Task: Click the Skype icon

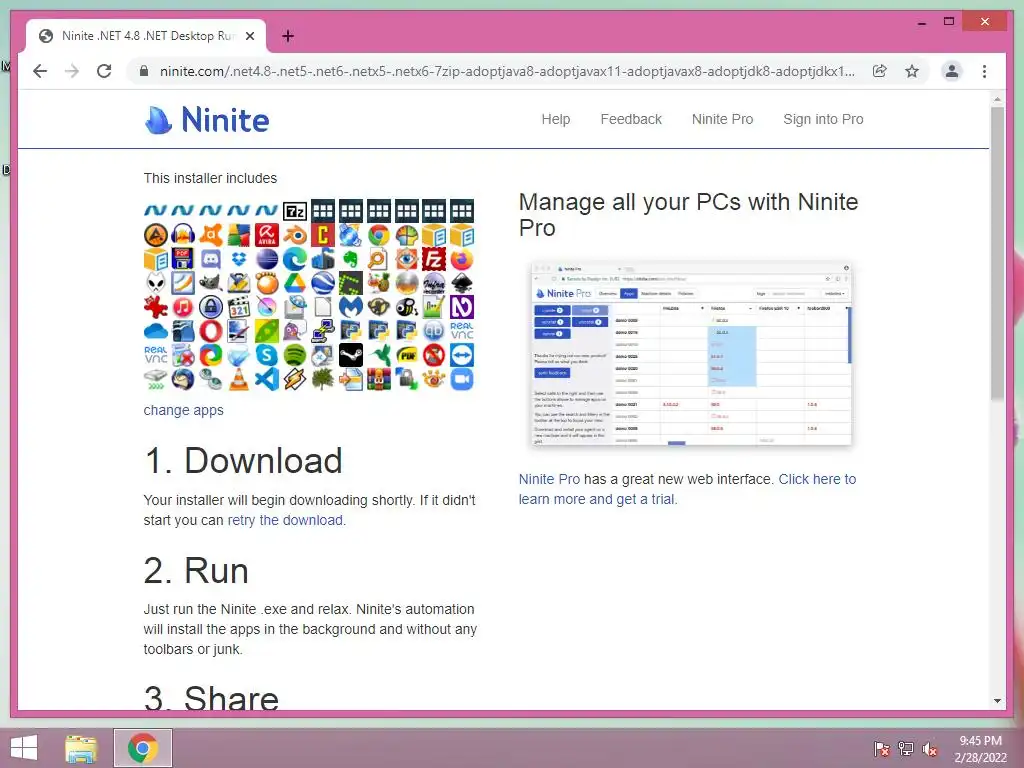Action: [x=266, y=355]
